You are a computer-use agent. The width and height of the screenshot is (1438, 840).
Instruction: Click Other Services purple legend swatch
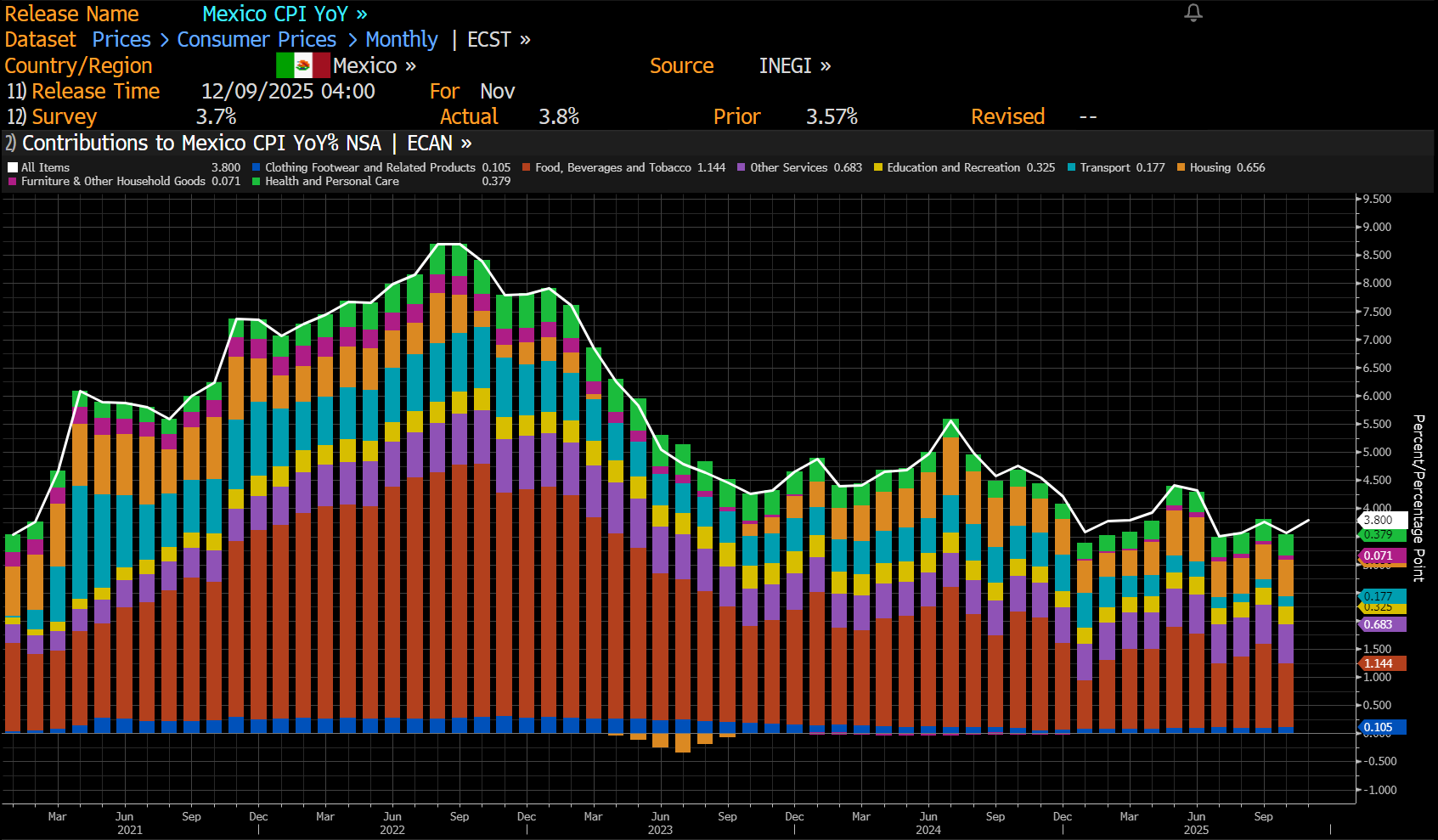point(742,167)
